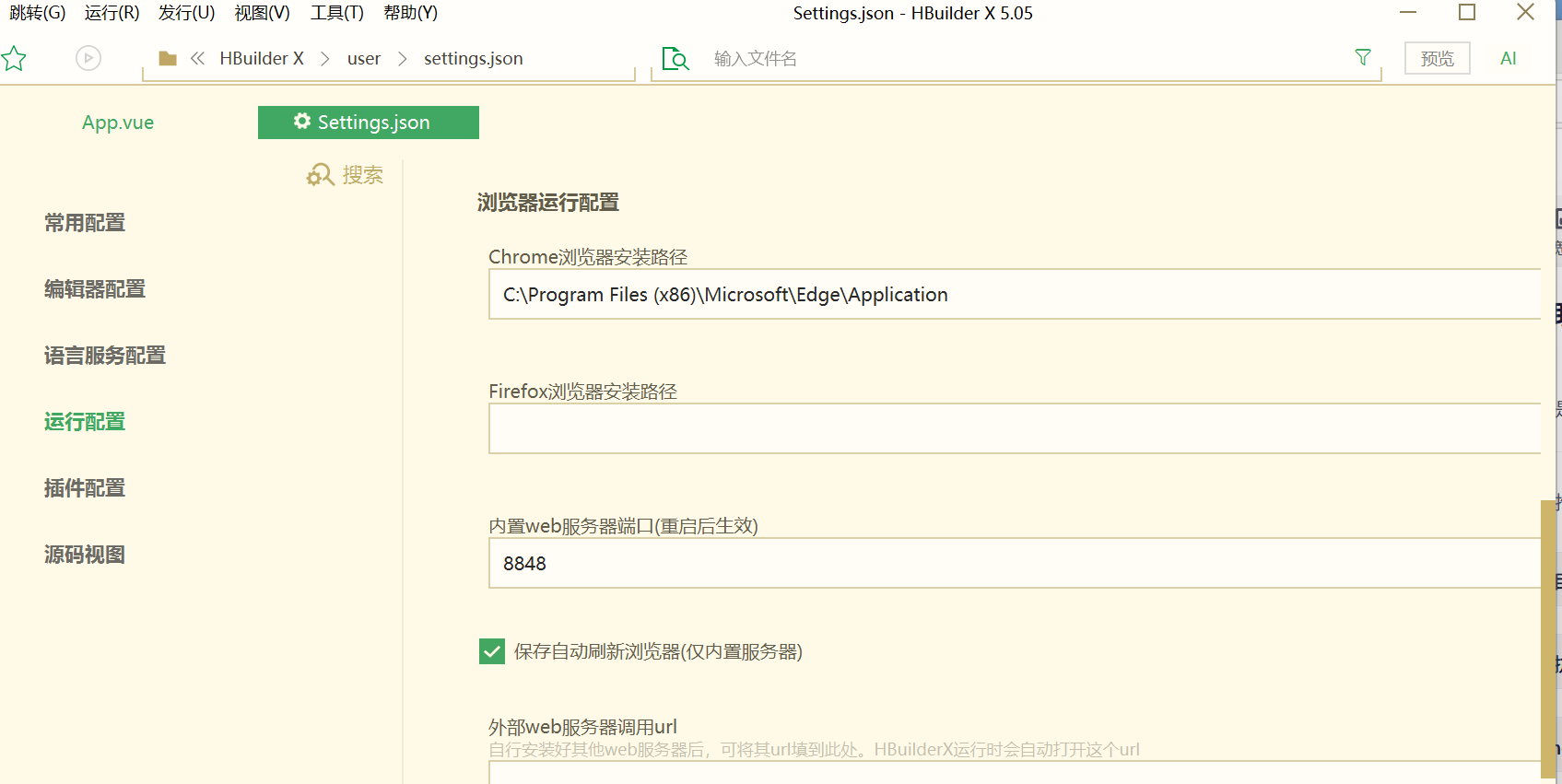1562x784 pixels.
Task: Click the run play circle icon
Action: pyautogui.click(x=88, y=58)
